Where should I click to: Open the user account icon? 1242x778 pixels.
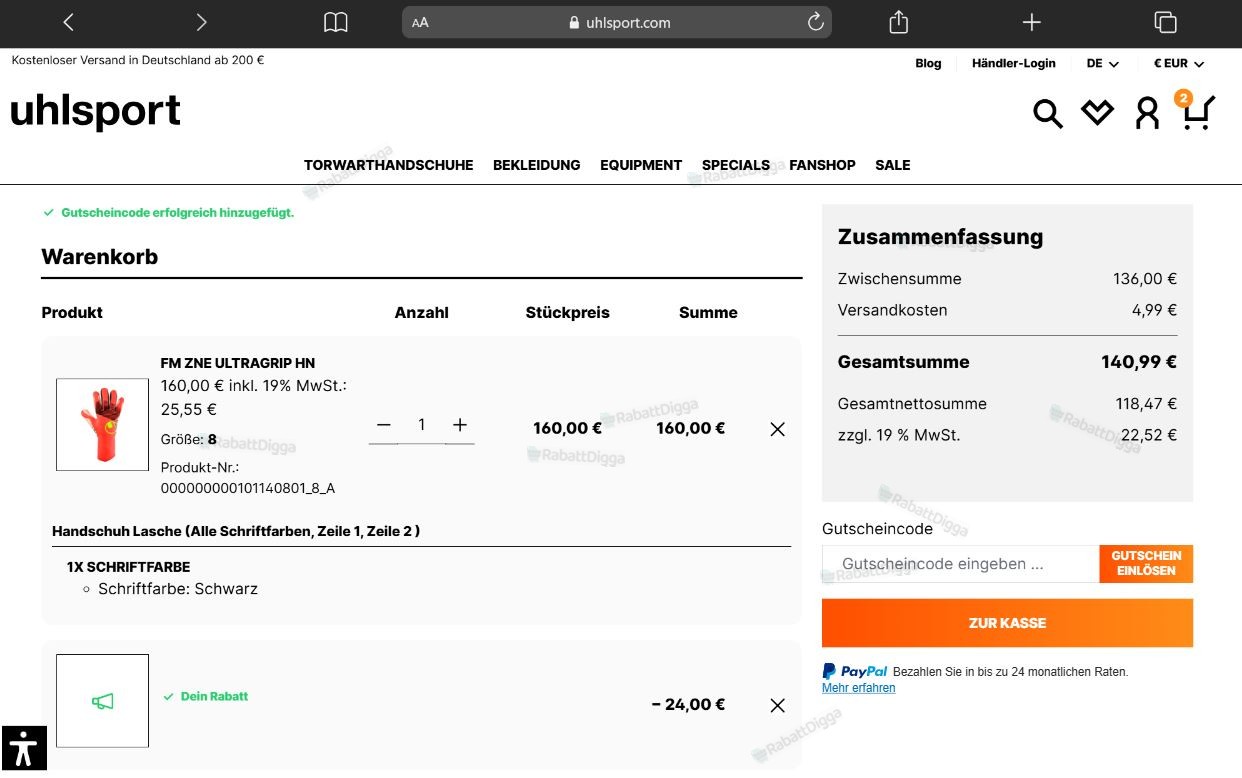point(1147,113)
